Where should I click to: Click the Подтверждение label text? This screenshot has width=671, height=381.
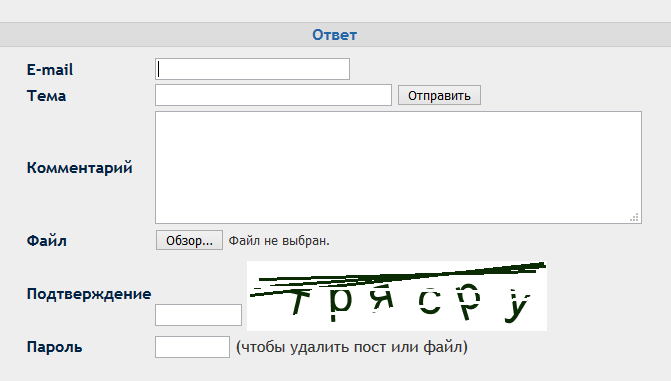tap(89, 294)
